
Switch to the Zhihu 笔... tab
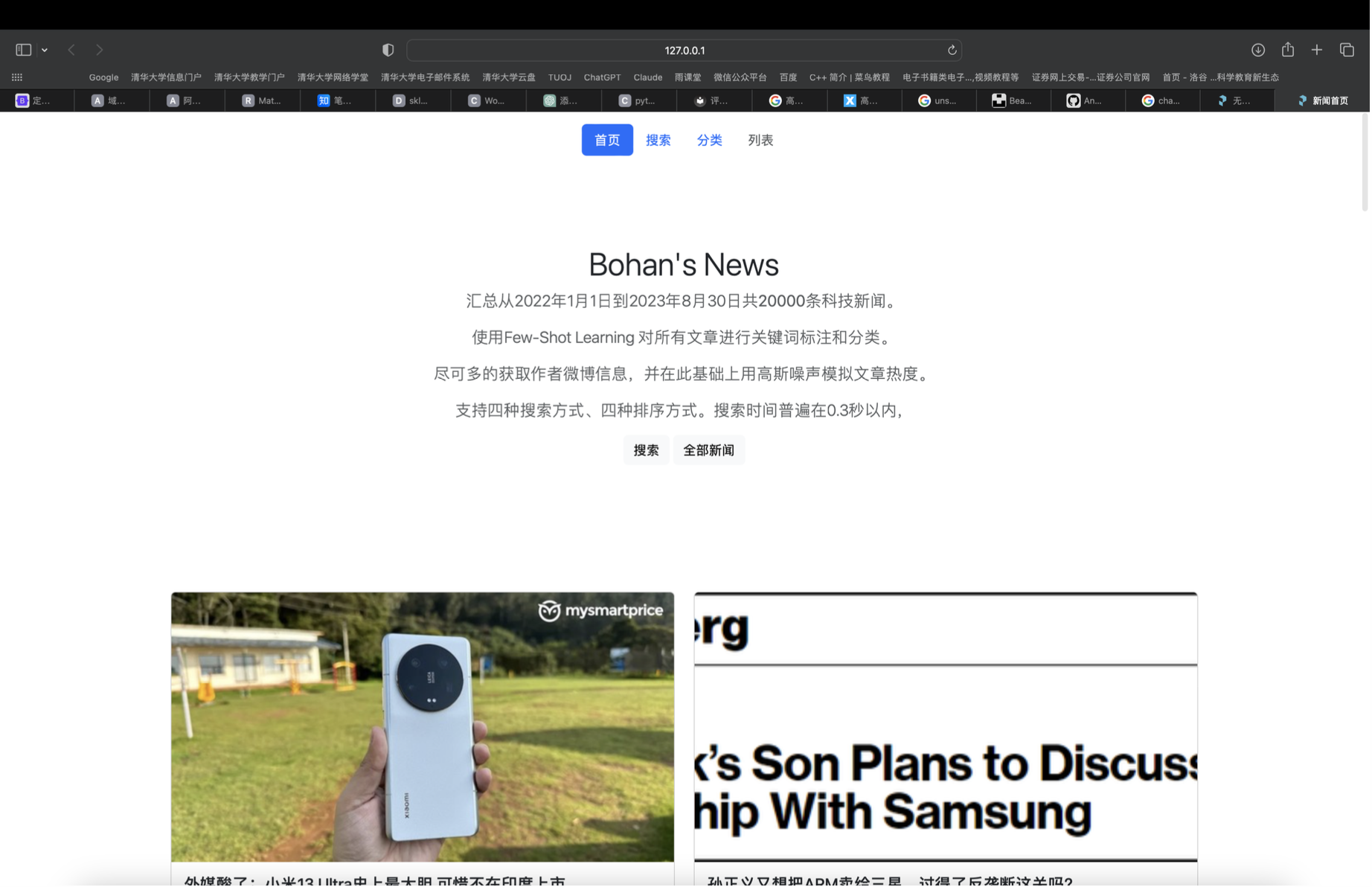(337, 100)
